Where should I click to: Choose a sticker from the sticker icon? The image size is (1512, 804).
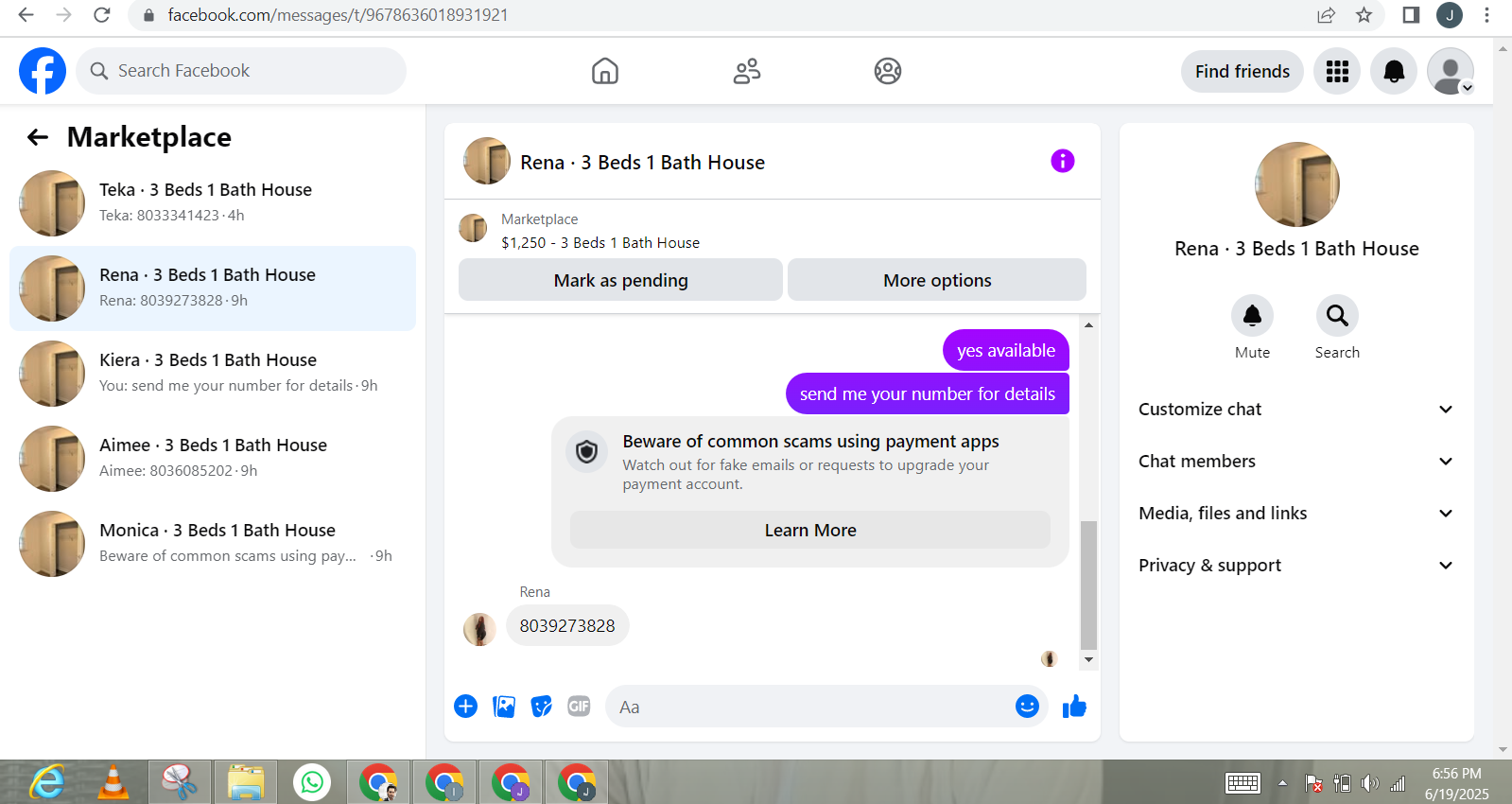[x=541, y=707]
